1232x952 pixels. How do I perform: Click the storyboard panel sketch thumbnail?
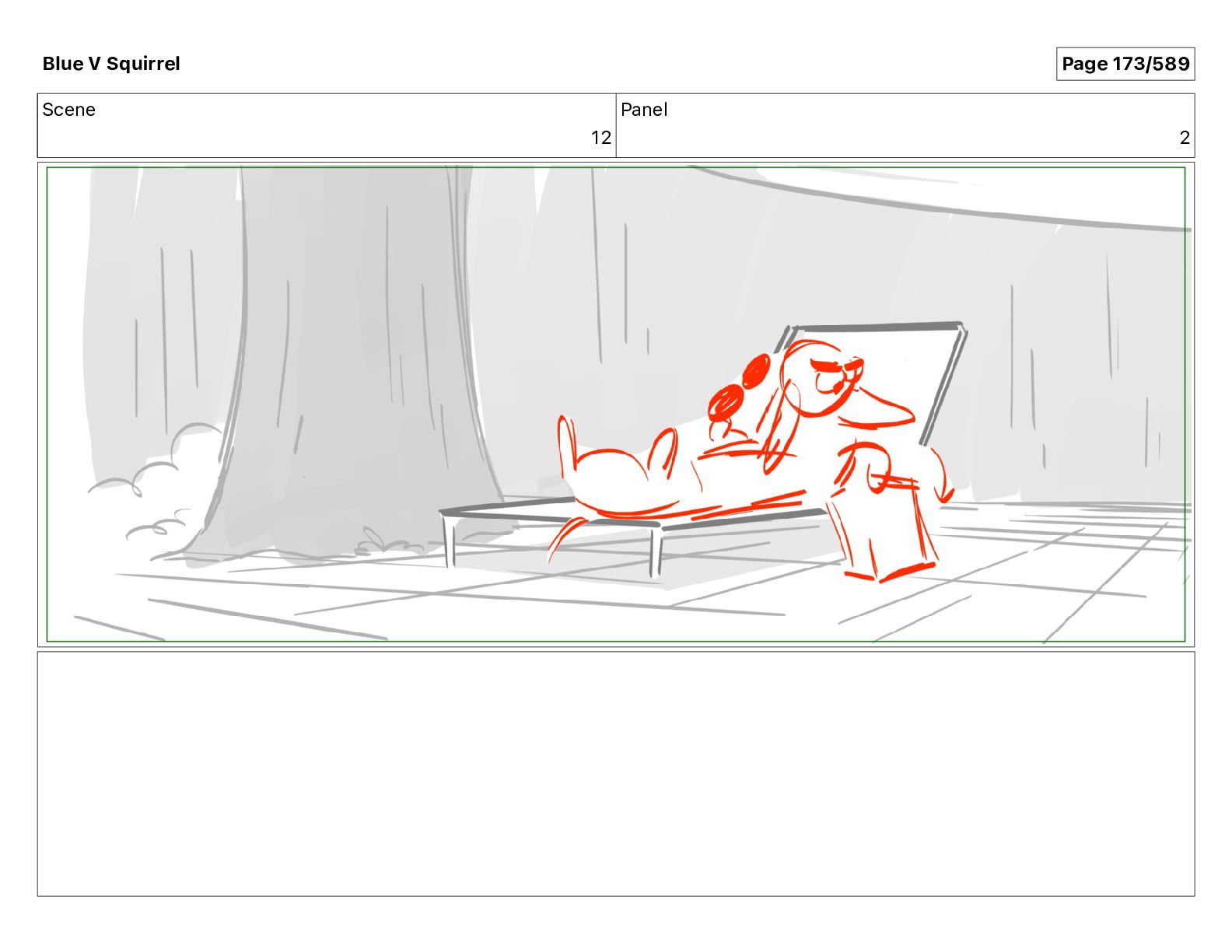[x=616, y=404]
